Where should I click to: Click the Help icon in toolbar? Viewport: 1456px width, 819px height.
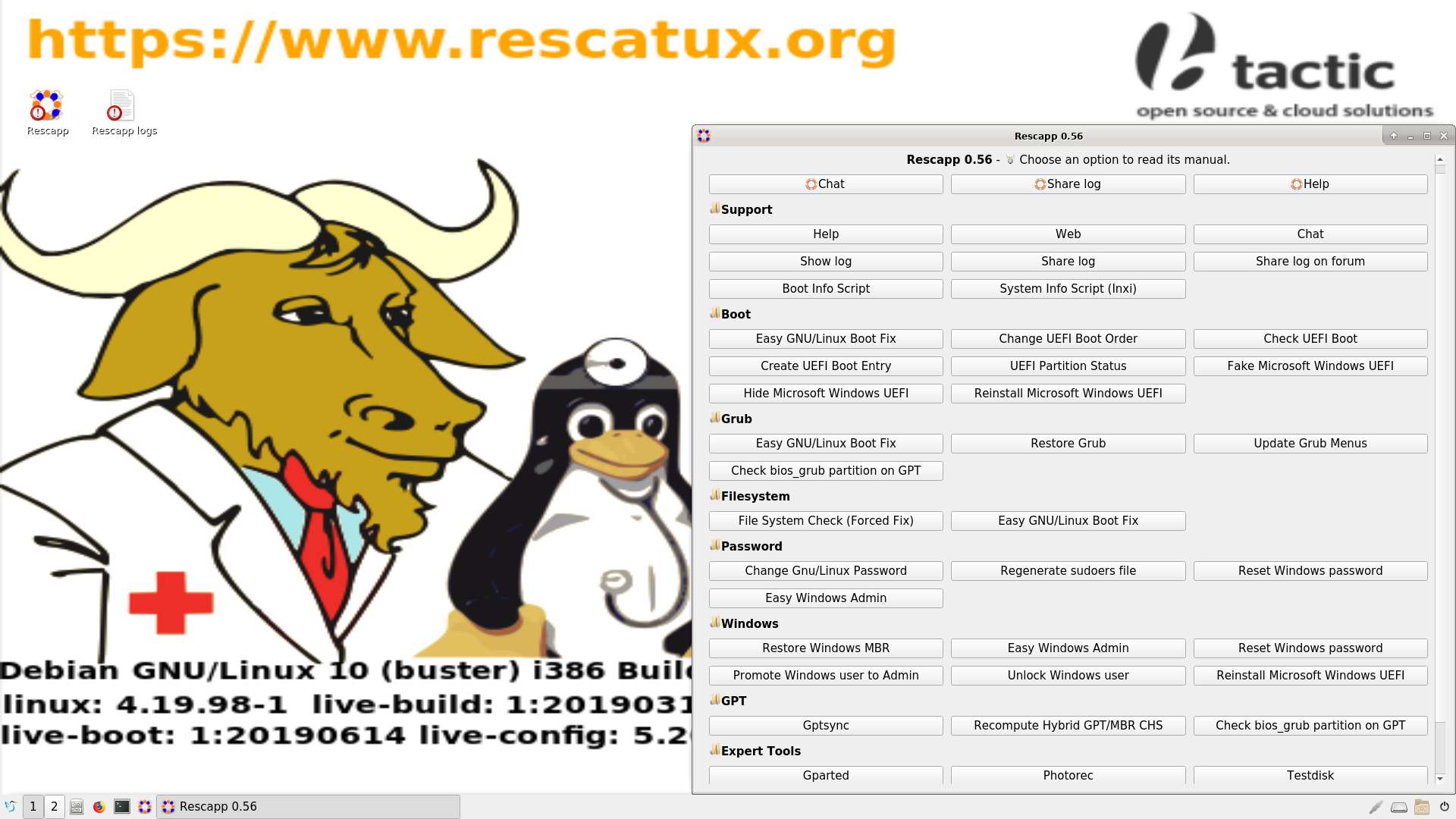pyautogui.click(x=1310, y=184)
